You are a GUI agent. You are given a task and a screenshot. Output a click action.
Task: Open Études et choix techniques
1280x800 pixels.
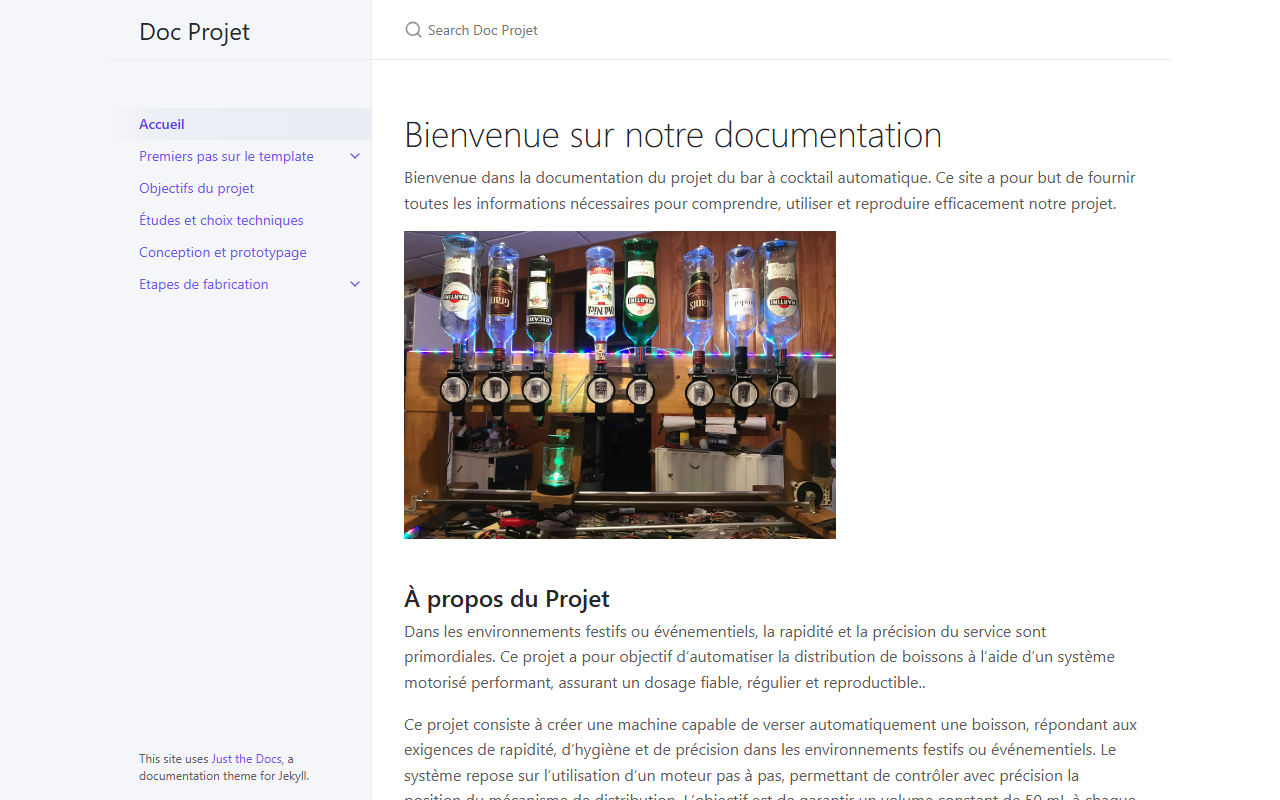pyautogui.click(x=221, y=220)
